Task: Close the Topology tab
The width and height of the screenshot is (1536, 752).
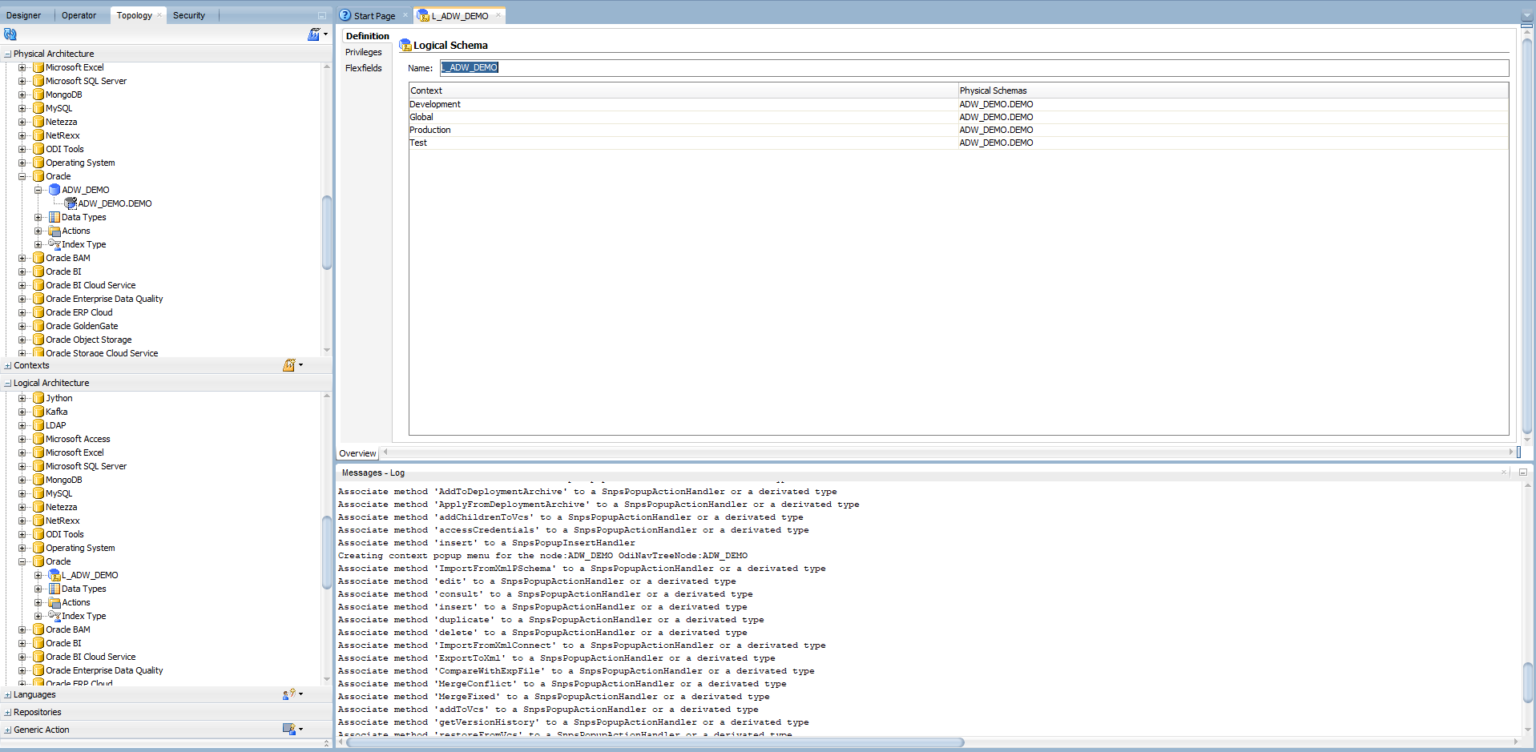Action: click(x=159, y=15)
